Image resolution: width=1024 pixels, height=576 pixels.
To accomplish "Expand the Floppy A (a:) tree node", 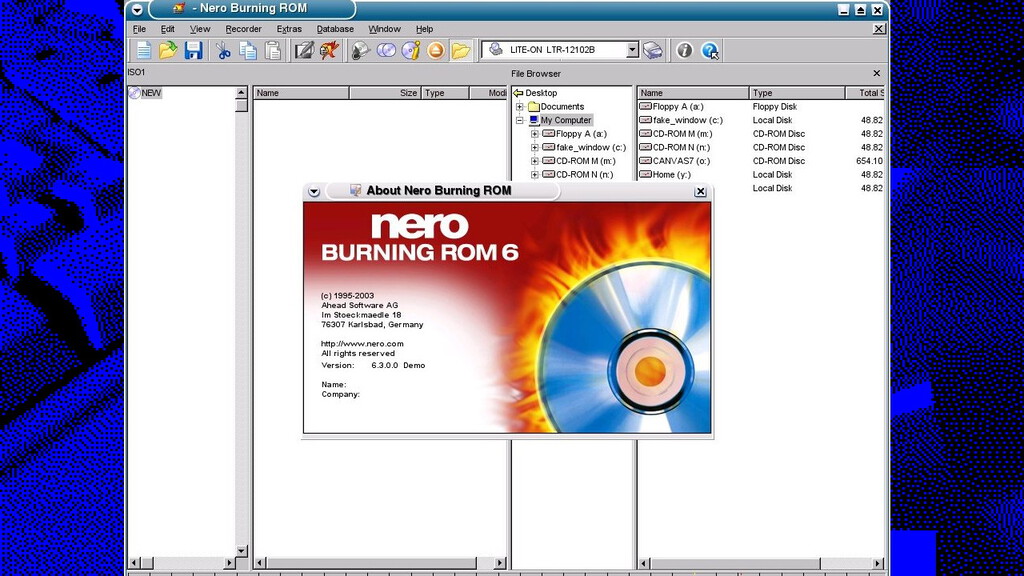I will point(535,134).
